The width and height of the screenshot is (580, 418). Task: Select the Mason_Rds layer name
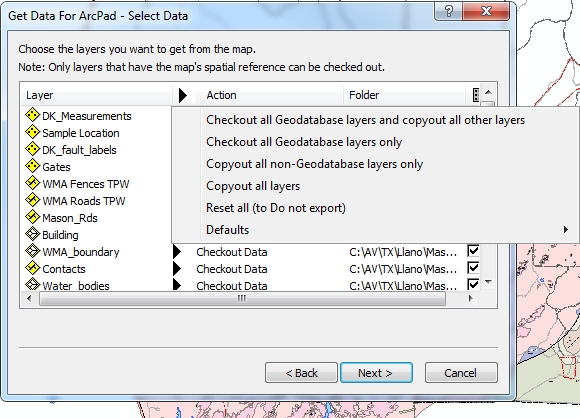pos(70,218)
